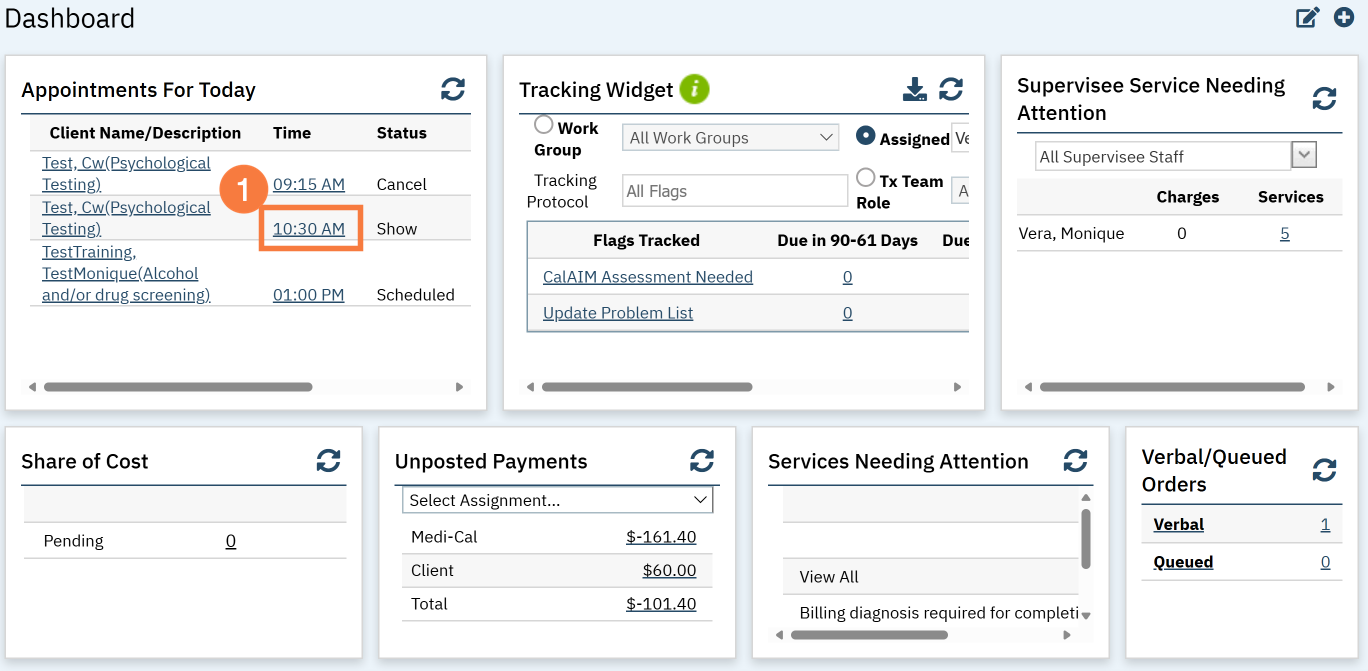Refresh the Tracking Widget

(x=951, y=89)
